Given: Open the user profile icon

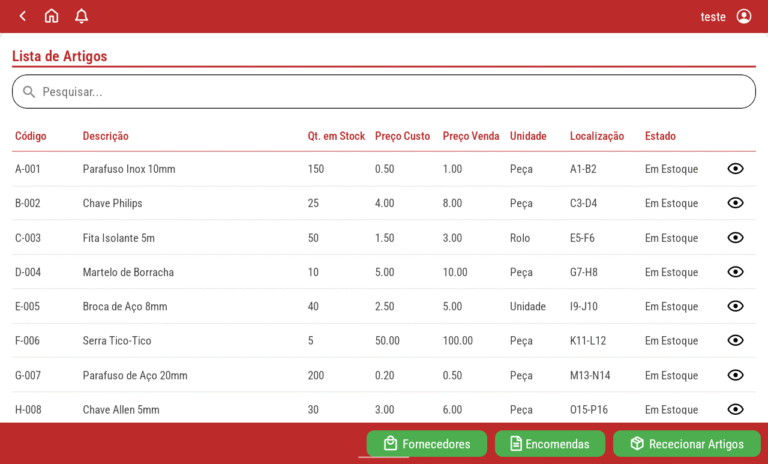Looking at the screenshot, I should click(x=743, y=16).
